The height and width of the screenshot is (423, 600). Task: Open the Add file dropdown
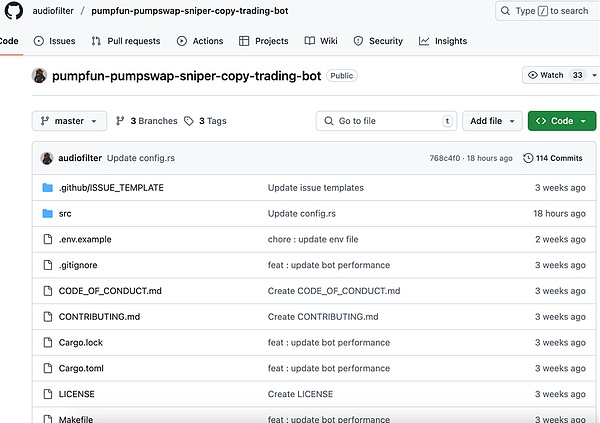(492, 121)
